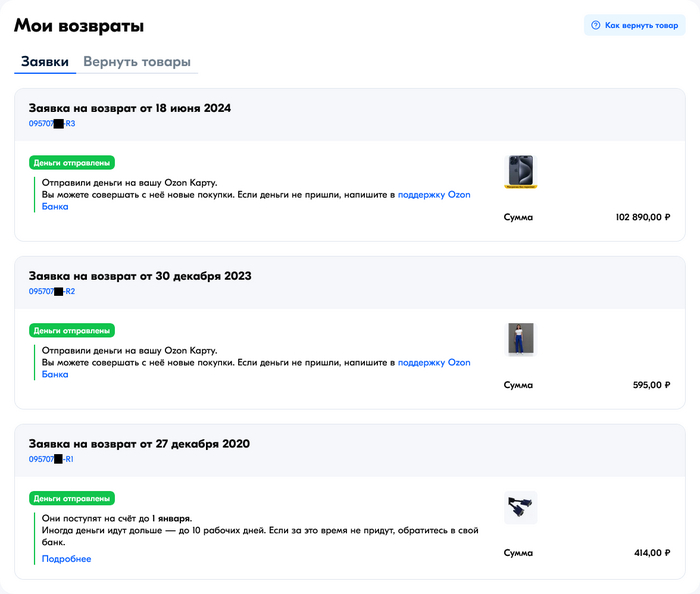The height and width of the screenshot is (594, 700).
Task: Click the 102 890,00 ₽ refund amount
Action: coord(643,216)
